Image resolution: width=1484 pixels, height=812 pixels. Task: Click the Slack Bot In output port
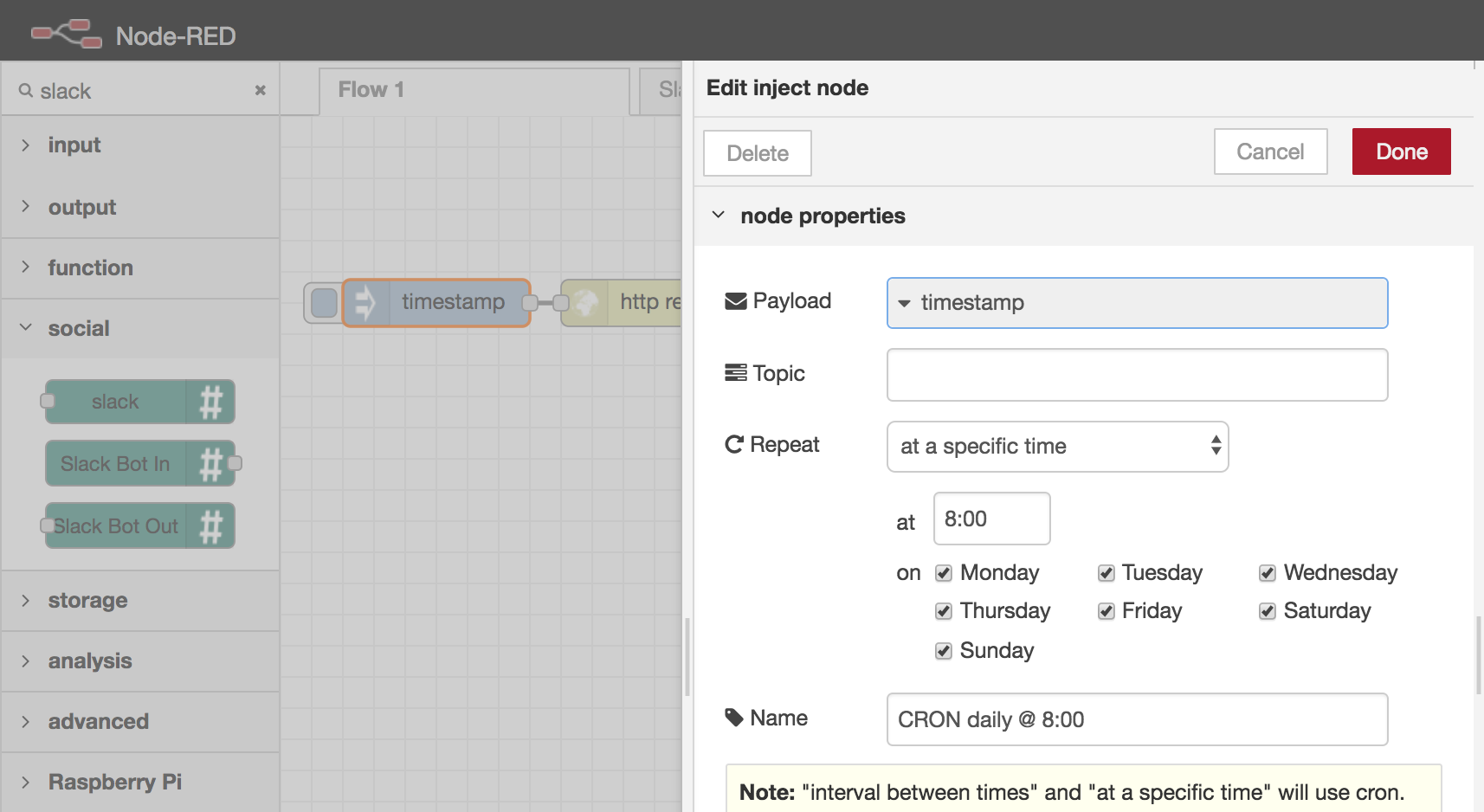235,463
